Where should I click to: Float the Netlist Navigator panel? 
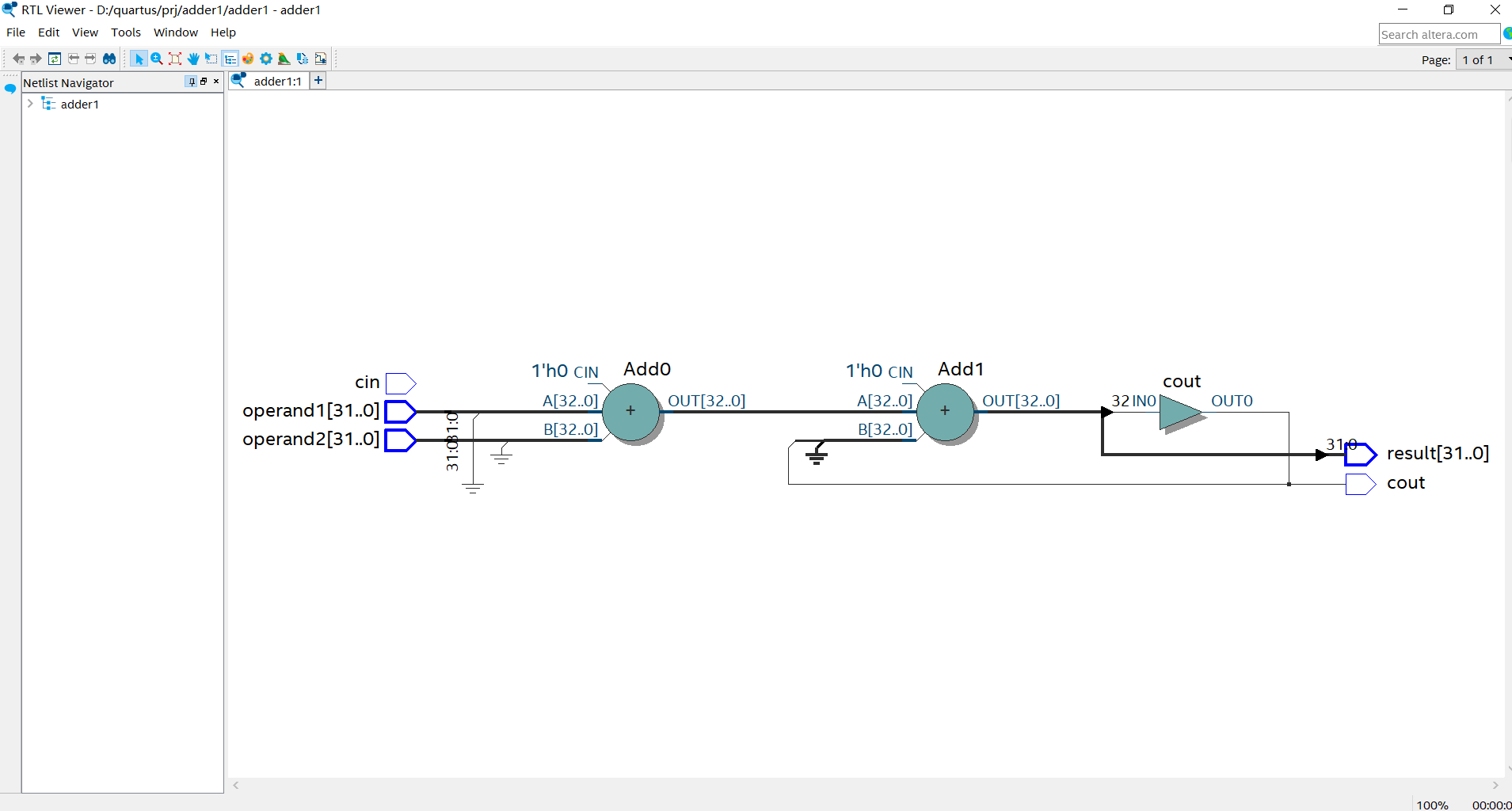(x=204, y=81)
